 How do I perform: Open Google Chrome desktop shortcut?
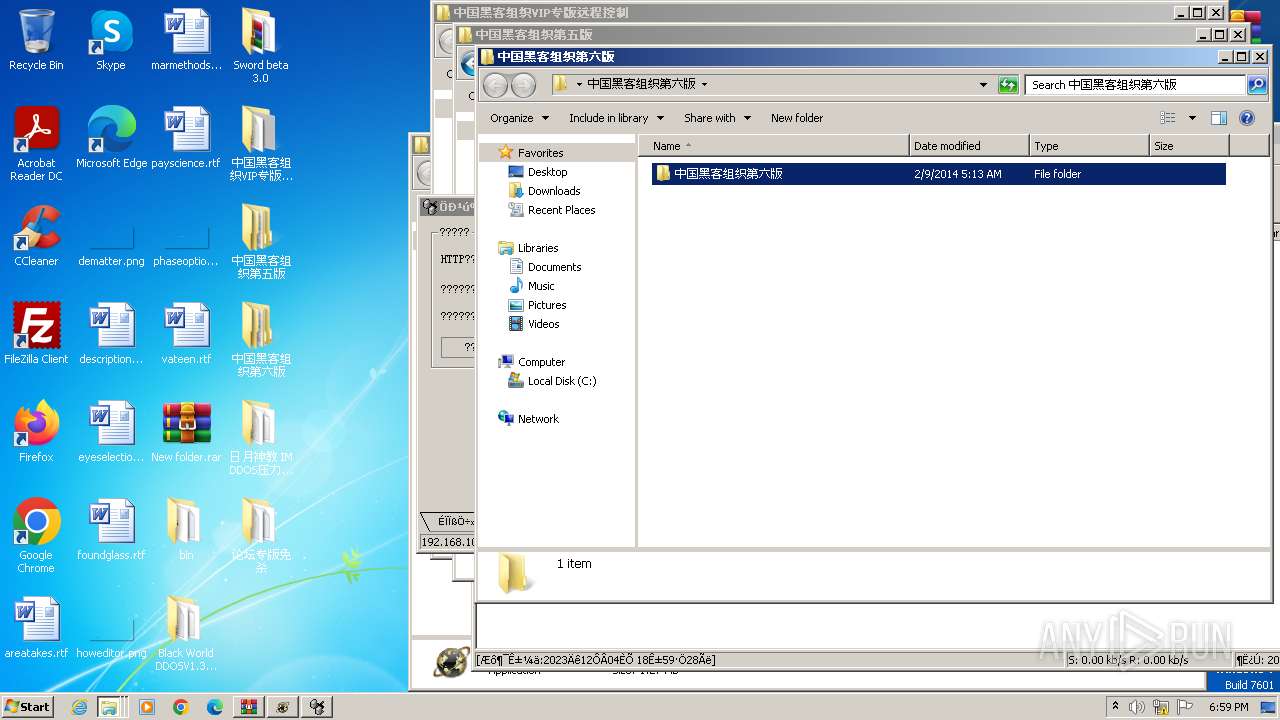pyautogui.click(x=36, y=536)
